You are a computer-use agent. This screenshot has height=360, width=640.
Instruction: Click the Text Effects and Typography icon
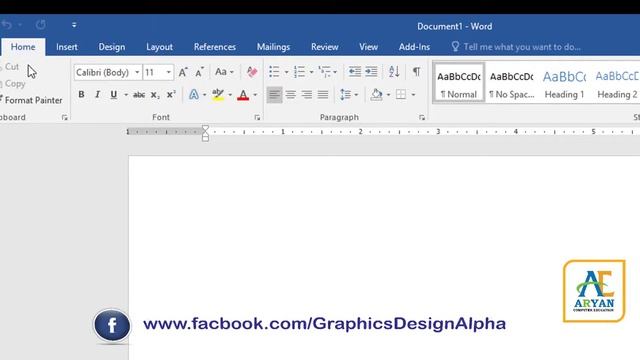pyautogui.click(x=194, y=95)
